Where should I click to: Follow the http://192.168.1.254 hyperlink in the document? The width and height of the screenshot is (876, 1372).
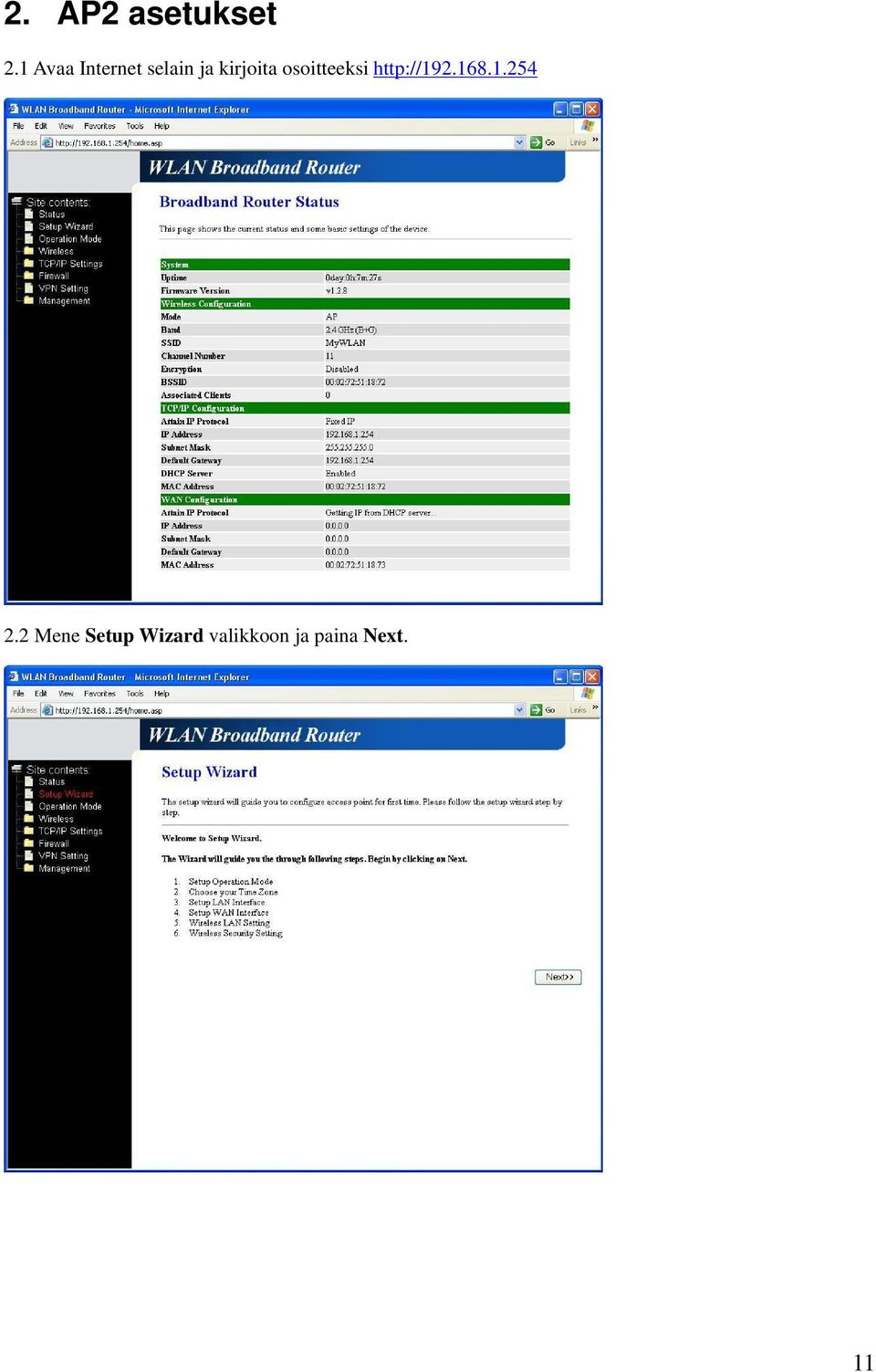455,68
